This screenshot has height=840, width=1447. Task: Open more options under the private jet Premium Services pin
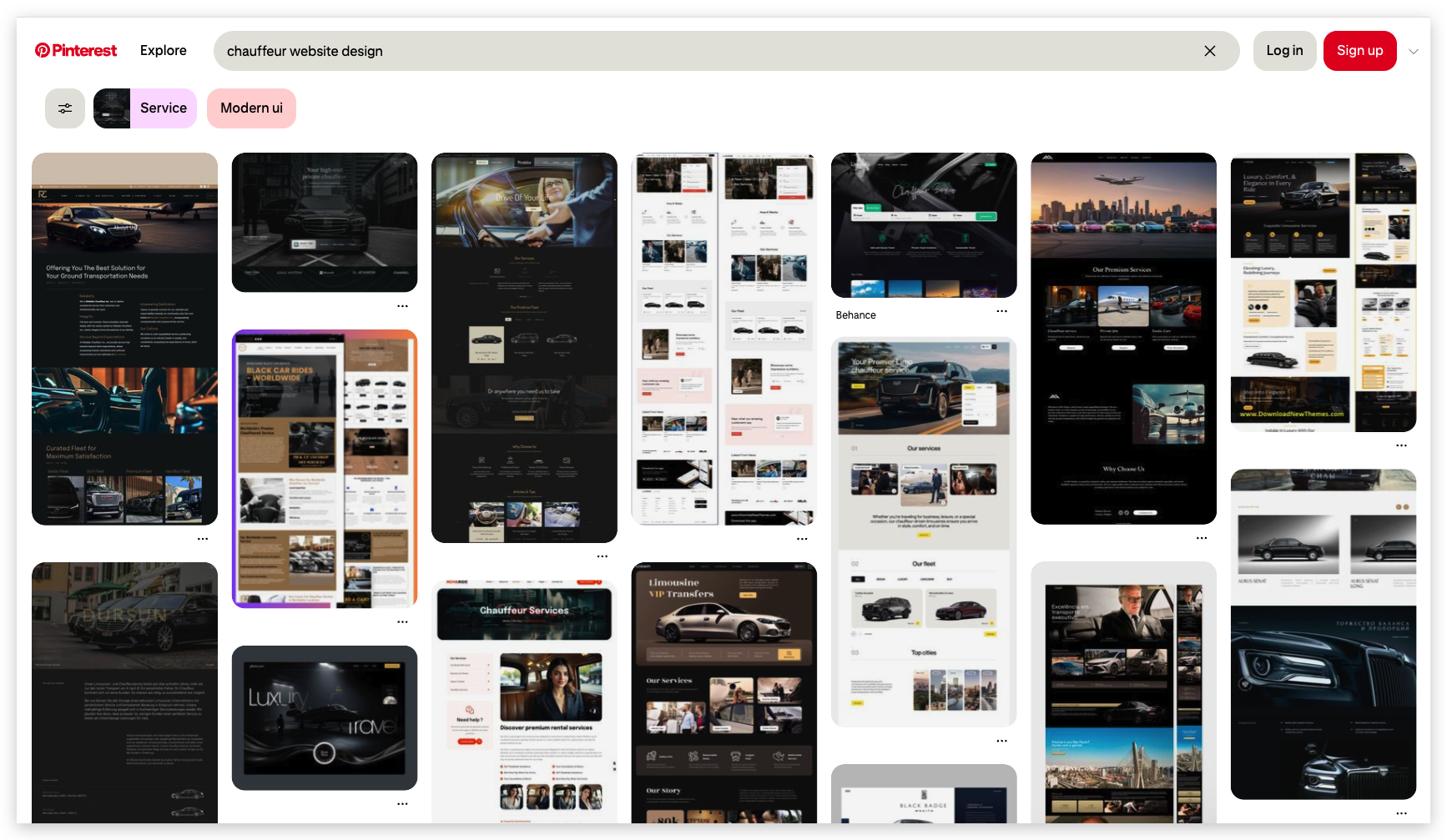tap(1202, 539)
